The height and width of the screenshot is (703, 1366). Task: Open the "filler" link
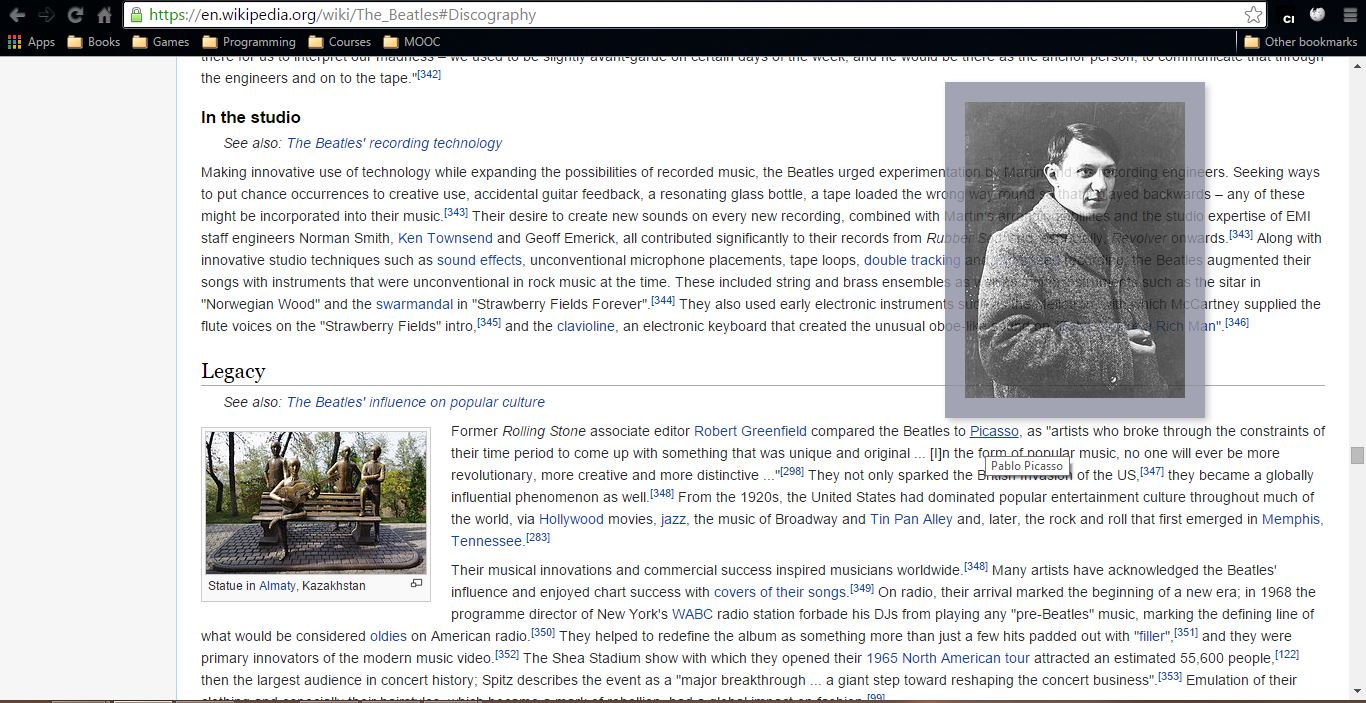point(1151,636)
